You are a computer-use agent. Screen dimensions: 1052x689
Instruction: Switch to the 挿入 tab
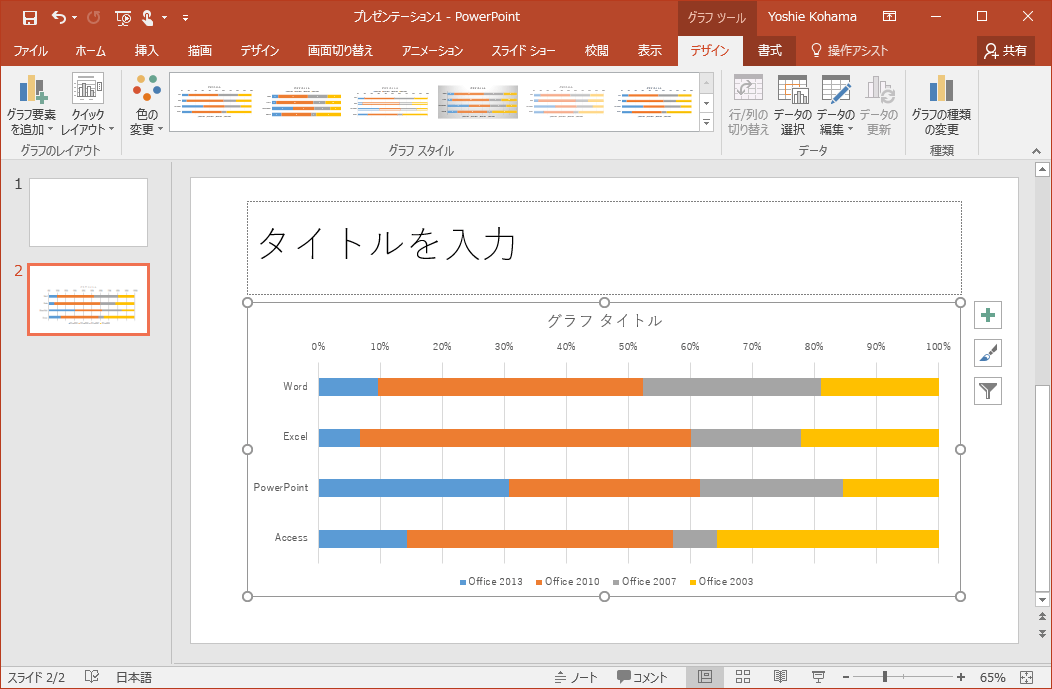146,50
